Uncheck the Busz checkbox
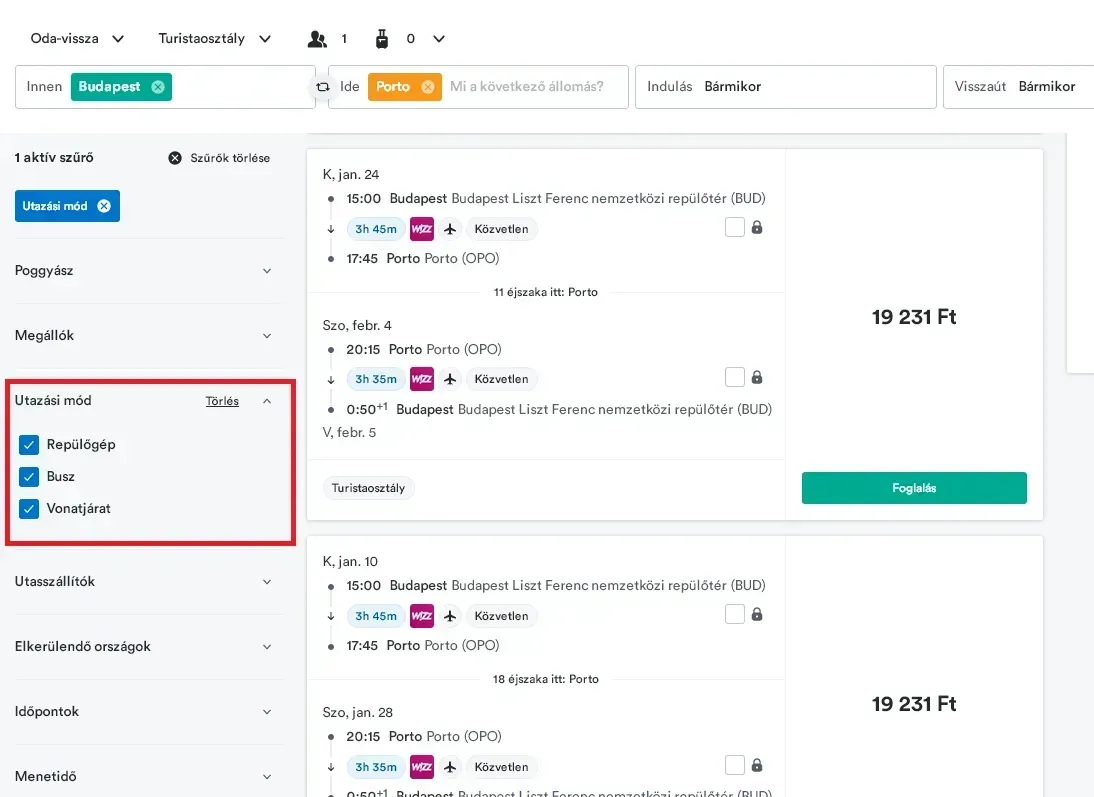 (29, 477)
